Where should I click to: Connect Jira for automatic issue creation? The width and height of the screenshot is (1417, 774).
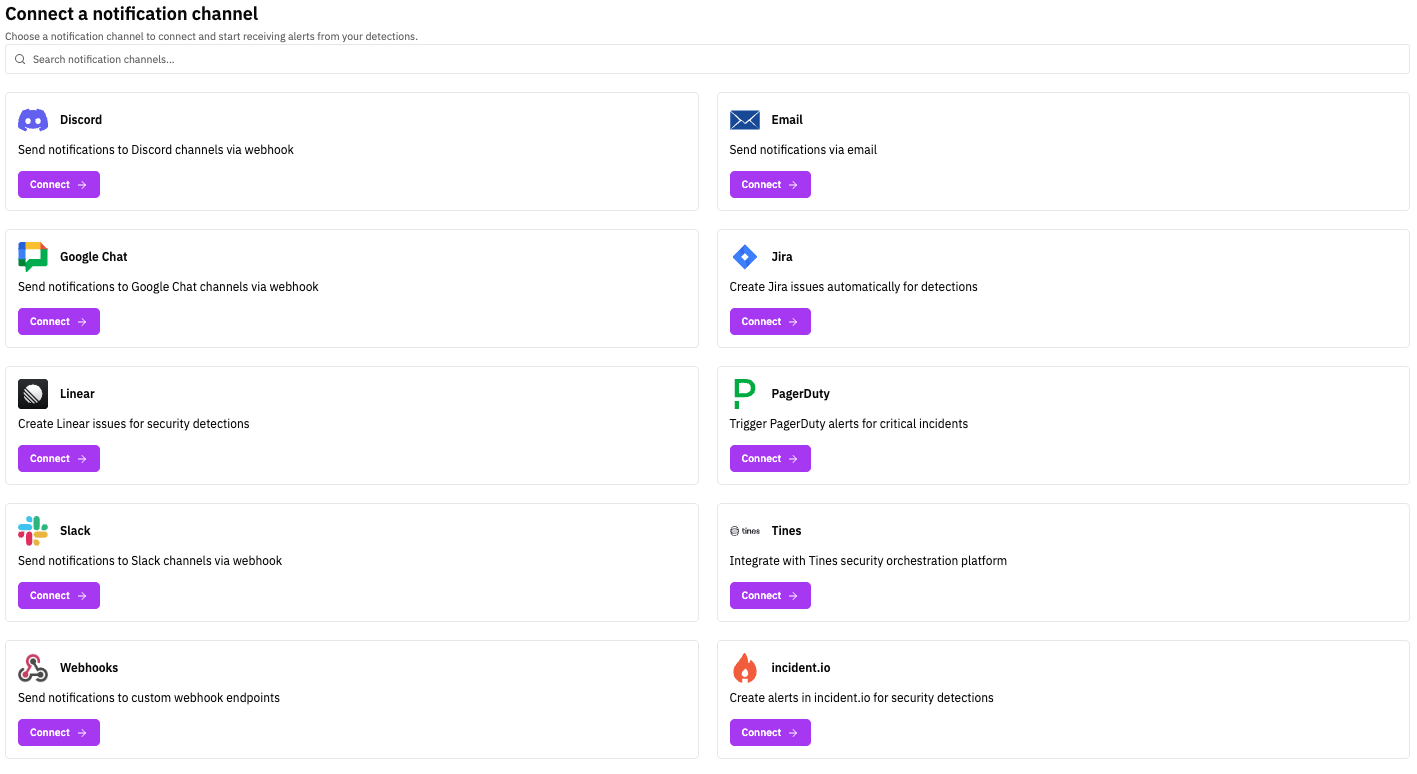770,321
